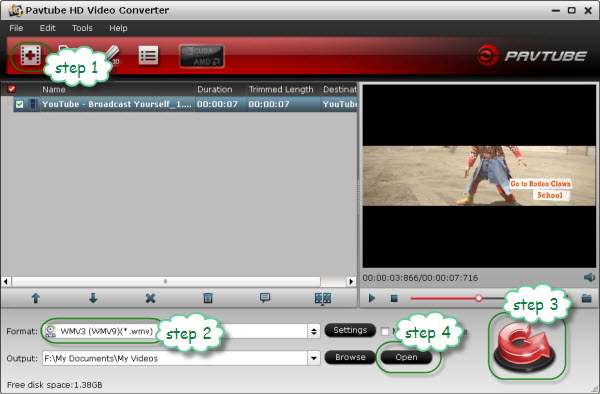Viewport: 600px width, 394px height.
Task: Click the merge/split clips icon
Action: click(323, 298)
